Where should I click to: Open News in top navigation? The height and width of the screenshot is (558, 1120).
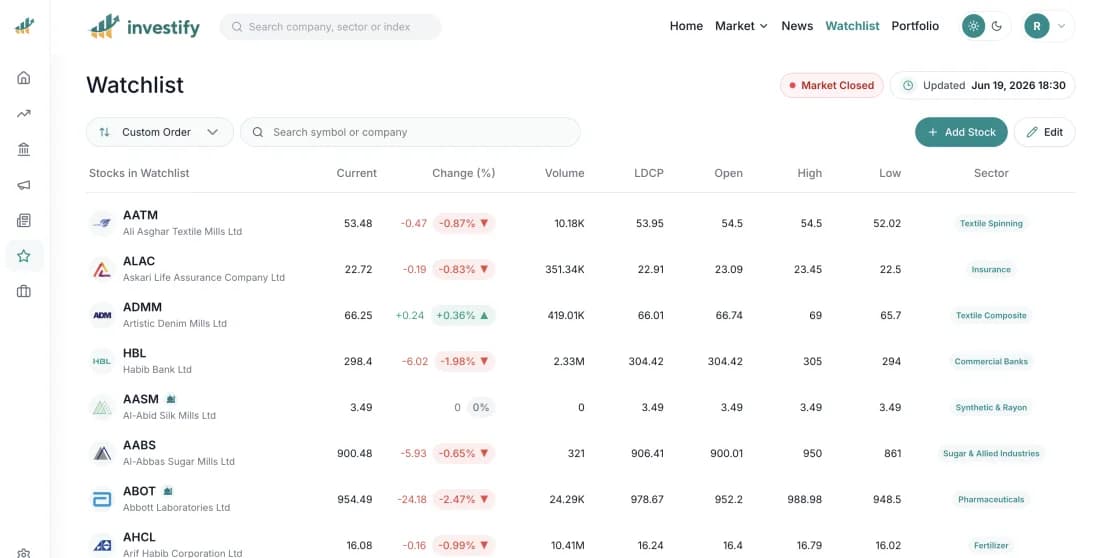pyautogui.click(x=797, y=26)
